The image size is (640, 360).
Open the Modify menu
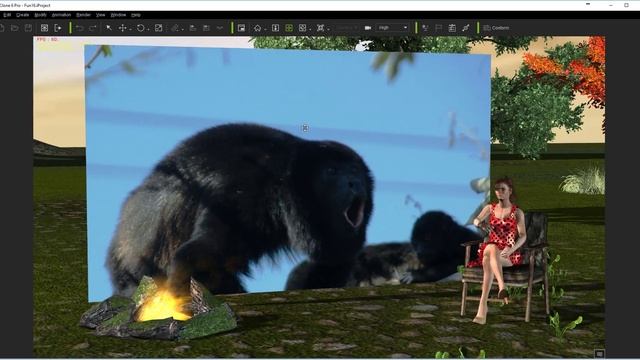pyautogui.click(x=40, y=15)
